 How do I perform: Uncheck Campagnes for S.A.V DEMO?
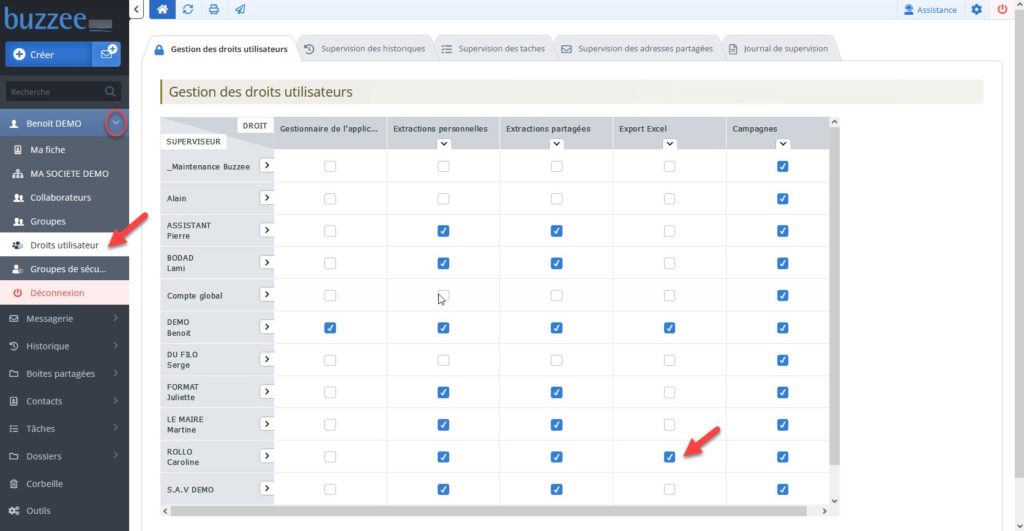tap(782, 489)
